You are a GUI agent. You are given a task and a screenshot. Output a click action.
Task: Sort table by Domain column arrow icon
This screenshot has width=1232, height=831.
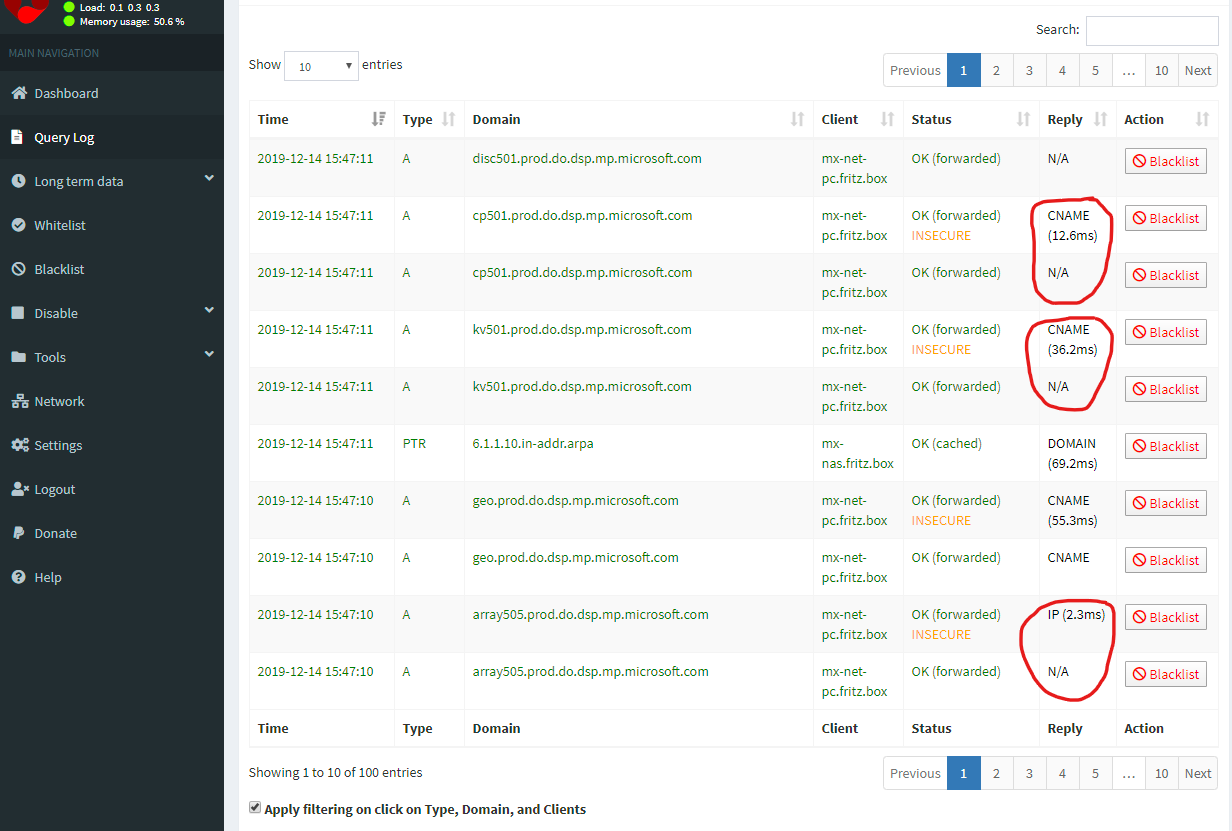[x=797, y=119]
